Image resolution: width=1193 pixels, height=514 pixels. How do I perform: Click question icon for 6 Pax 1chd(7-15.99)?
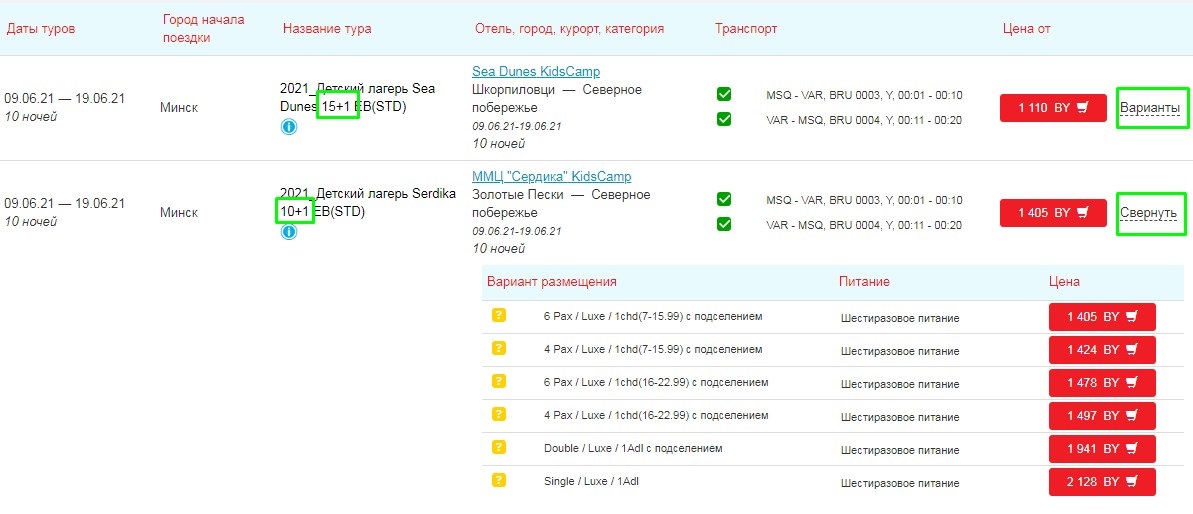click(498, 315)
